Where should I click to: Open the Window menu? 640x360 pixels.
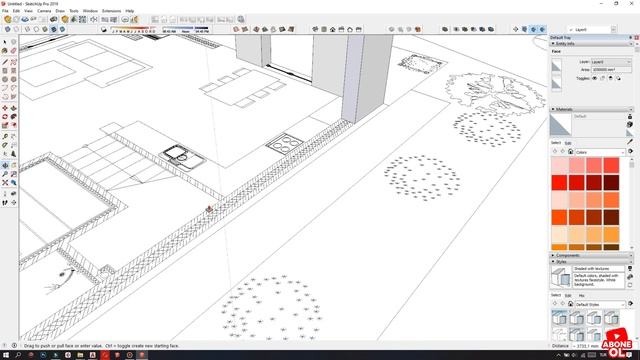click(x=90, y=11)
